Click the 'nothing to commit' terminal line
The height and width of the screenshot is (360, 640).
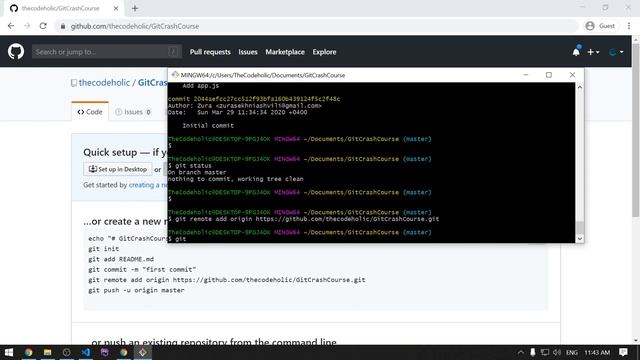(236, 179)
